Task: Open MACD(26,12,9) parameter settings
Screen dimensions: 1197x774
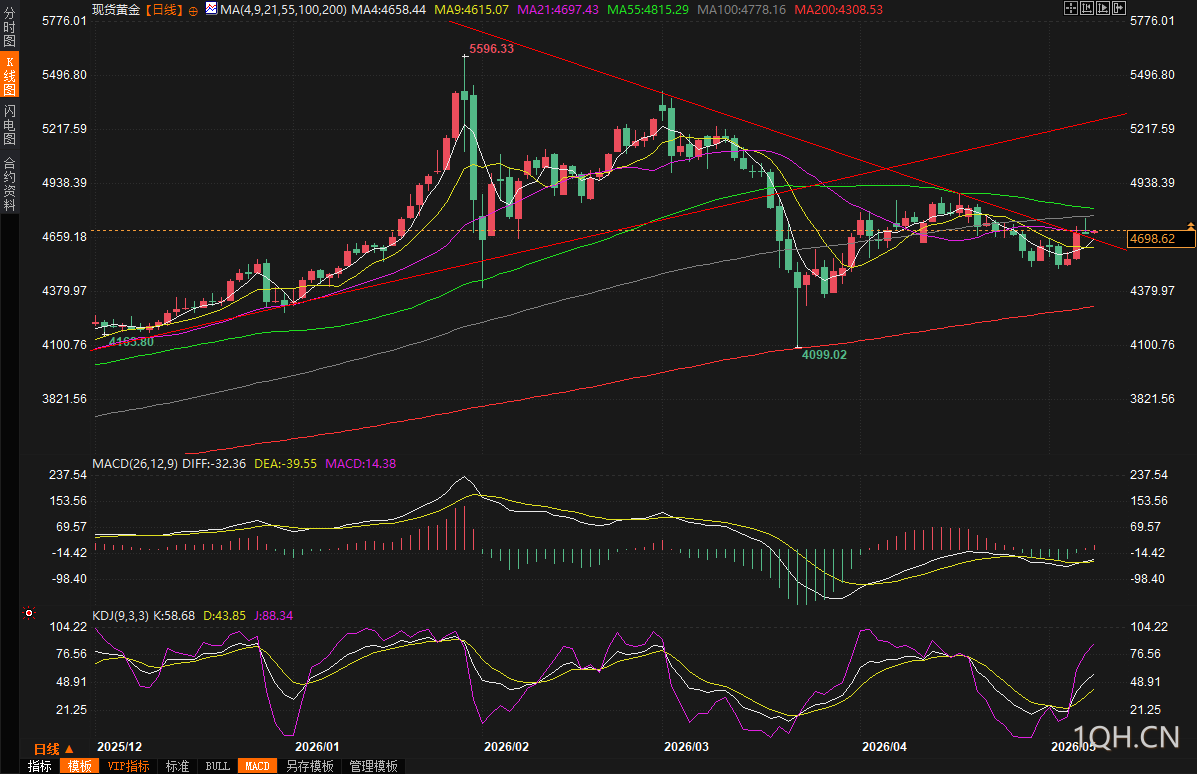Action: [135, 463]
